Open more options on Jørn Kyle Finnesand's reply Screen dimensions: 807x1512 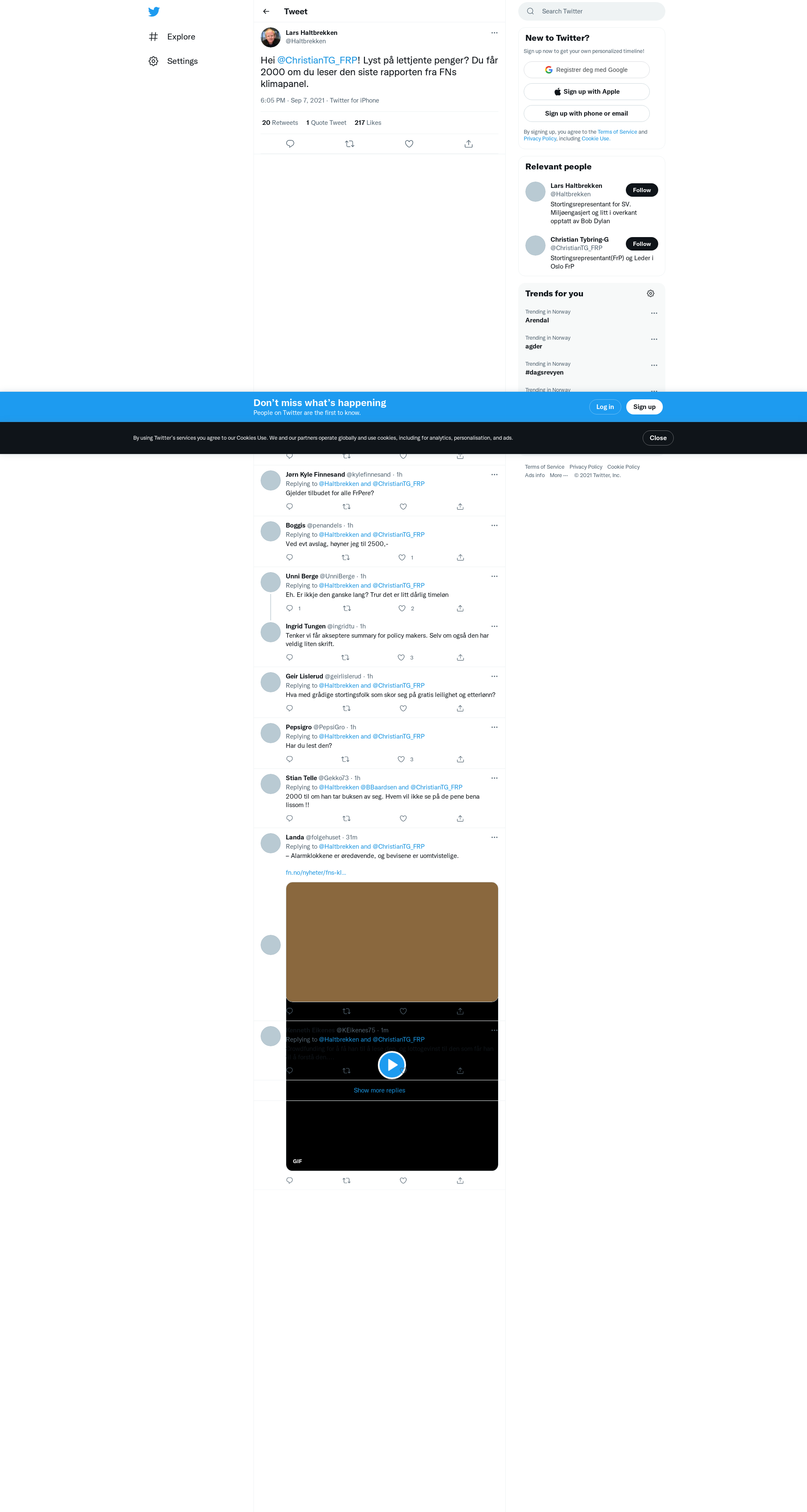pos(494,474)
